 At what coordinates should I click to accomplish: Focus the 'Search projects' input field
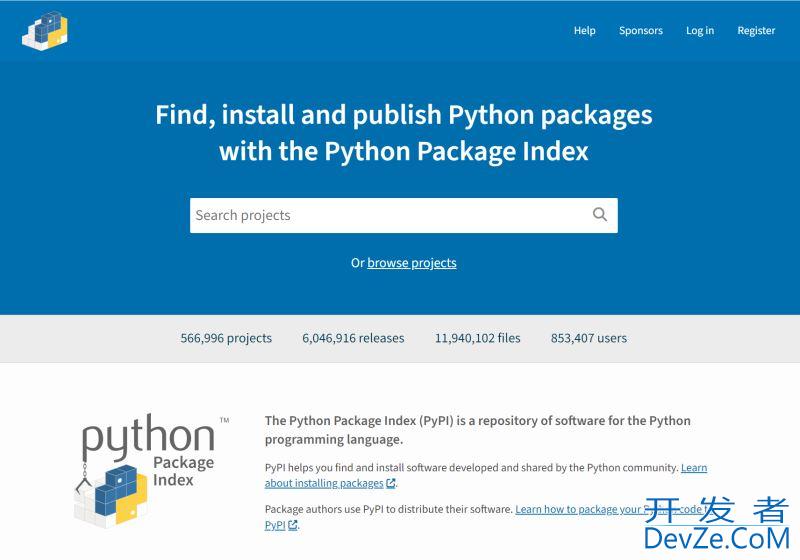coord(385,215)
